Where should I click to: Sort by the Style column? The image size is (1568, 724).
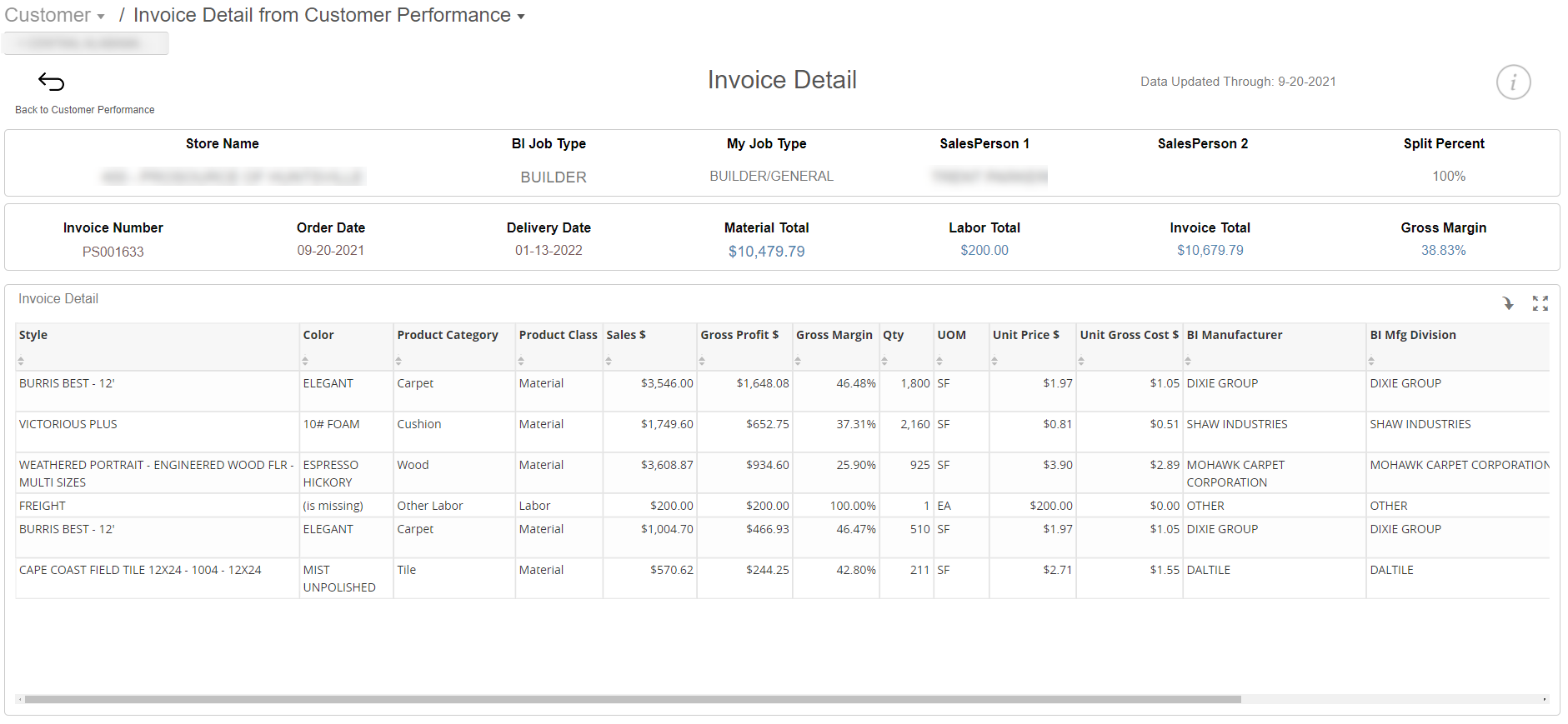tap(21, 361)
